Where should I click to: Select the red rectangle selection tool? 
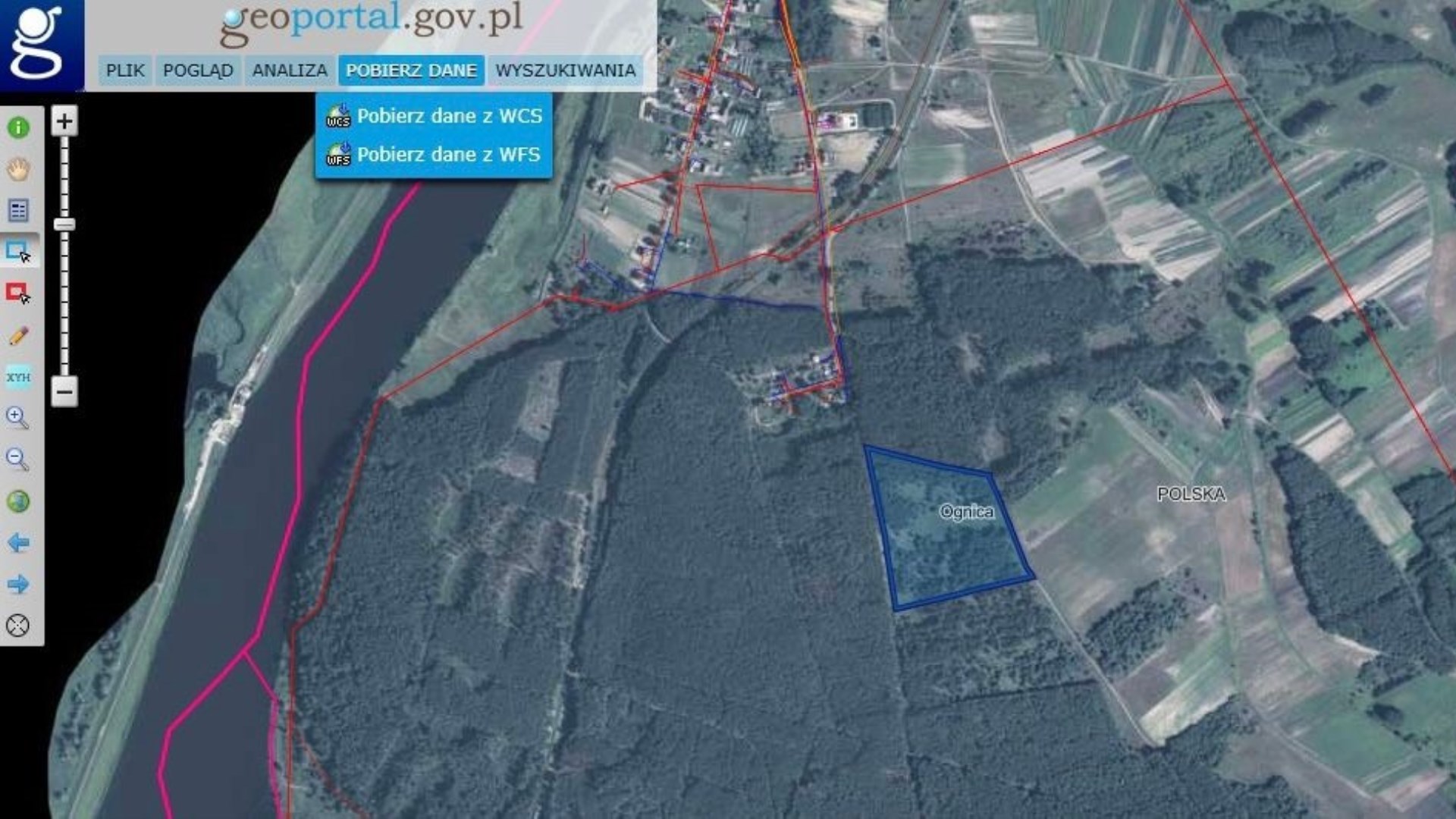[x=19, y=293]
